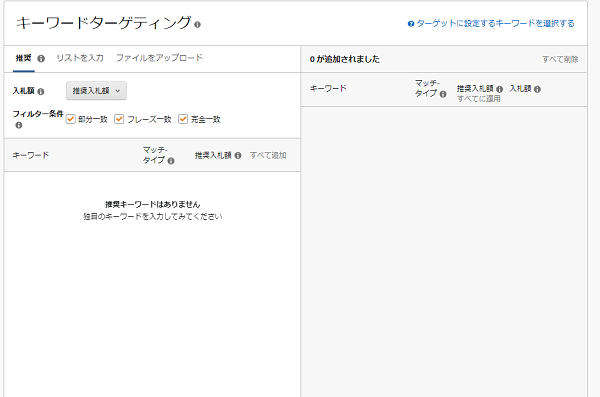Click info icon beside キーワードターゲティング title
The image size is (600, 397).
[x=197, y=25]
